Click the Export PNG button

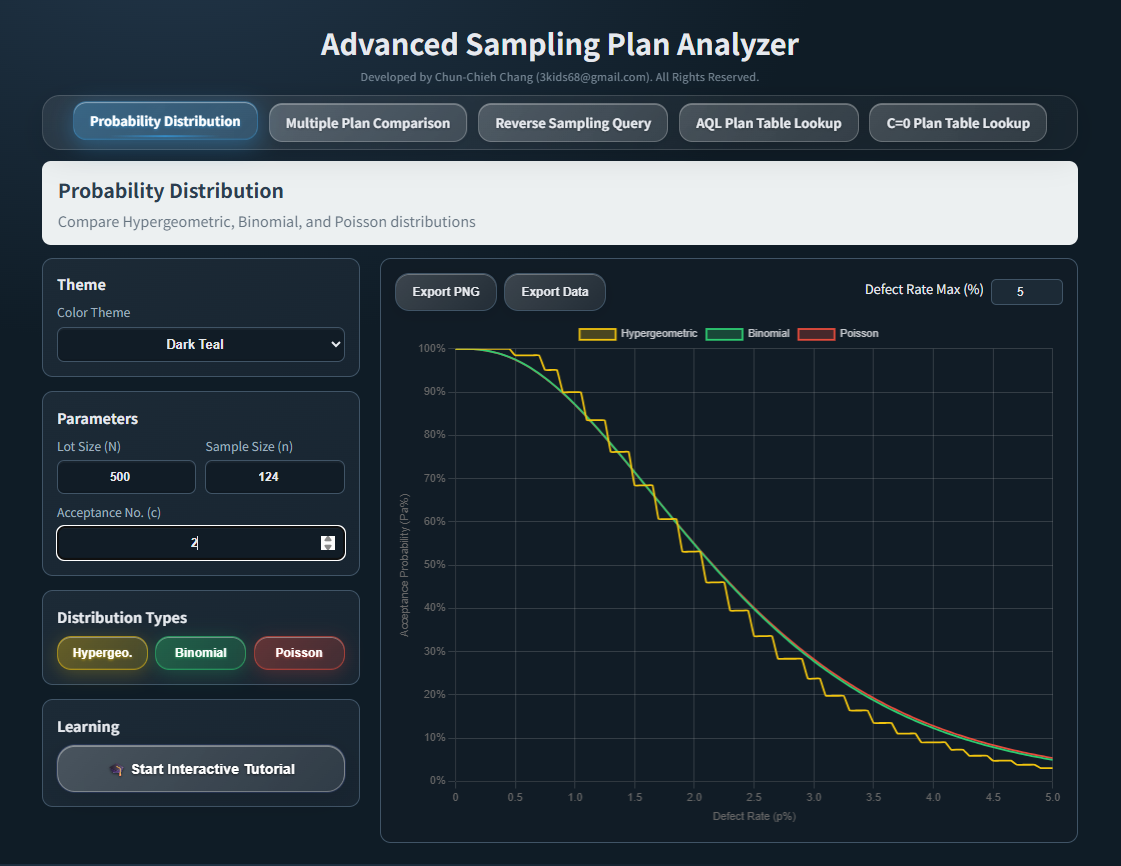pyautogui.click(x=445, y=291)
